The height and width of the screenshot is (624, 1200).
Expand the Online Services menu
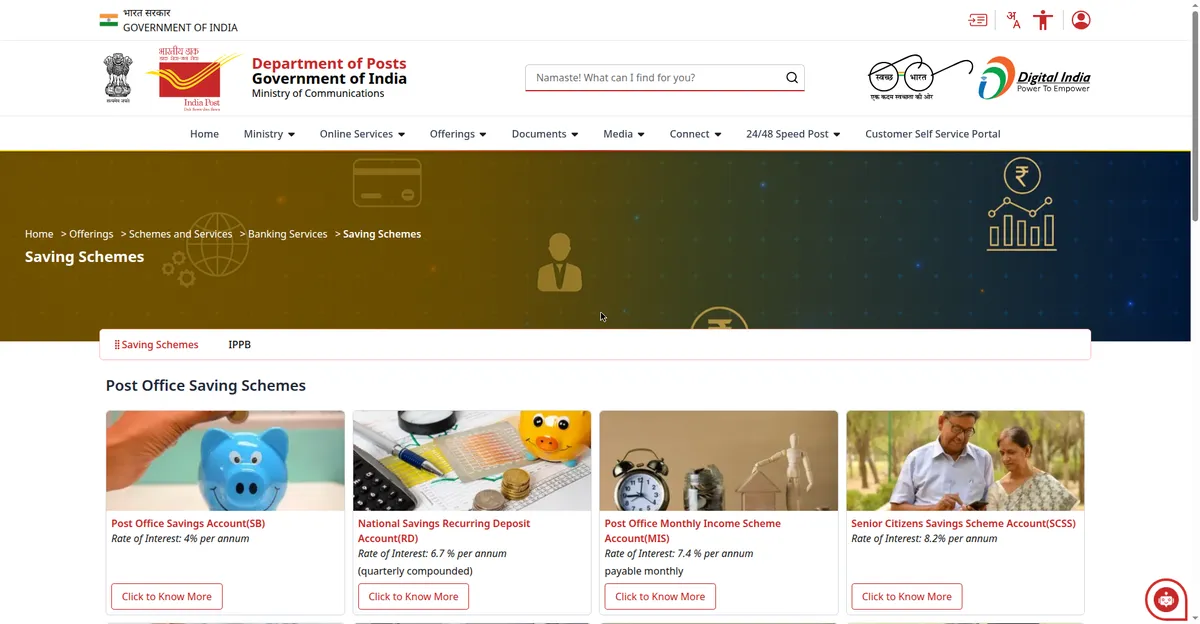[x=362, y=134]
